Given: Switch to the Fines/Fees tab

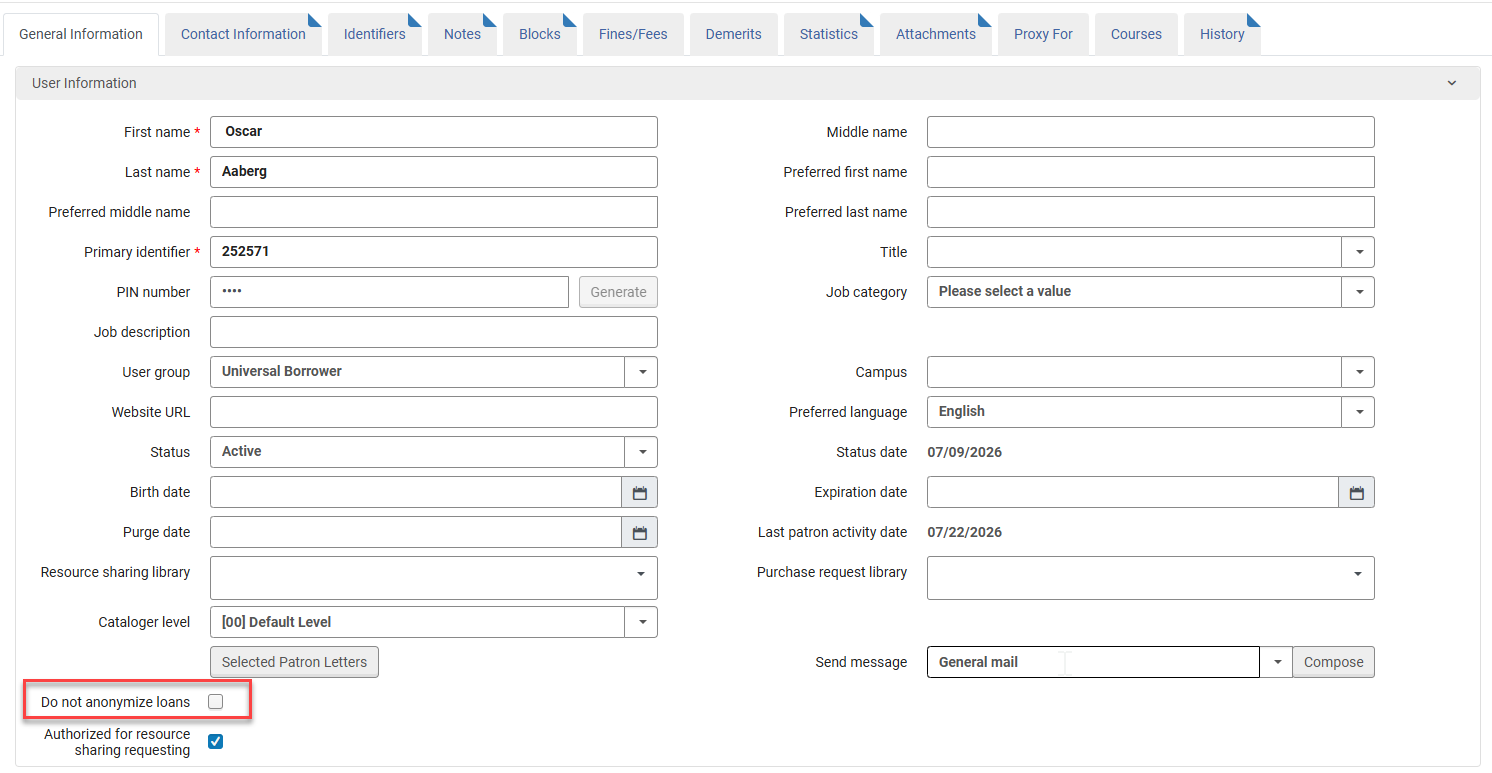Looking at the screenshot, I should (633, 34).
